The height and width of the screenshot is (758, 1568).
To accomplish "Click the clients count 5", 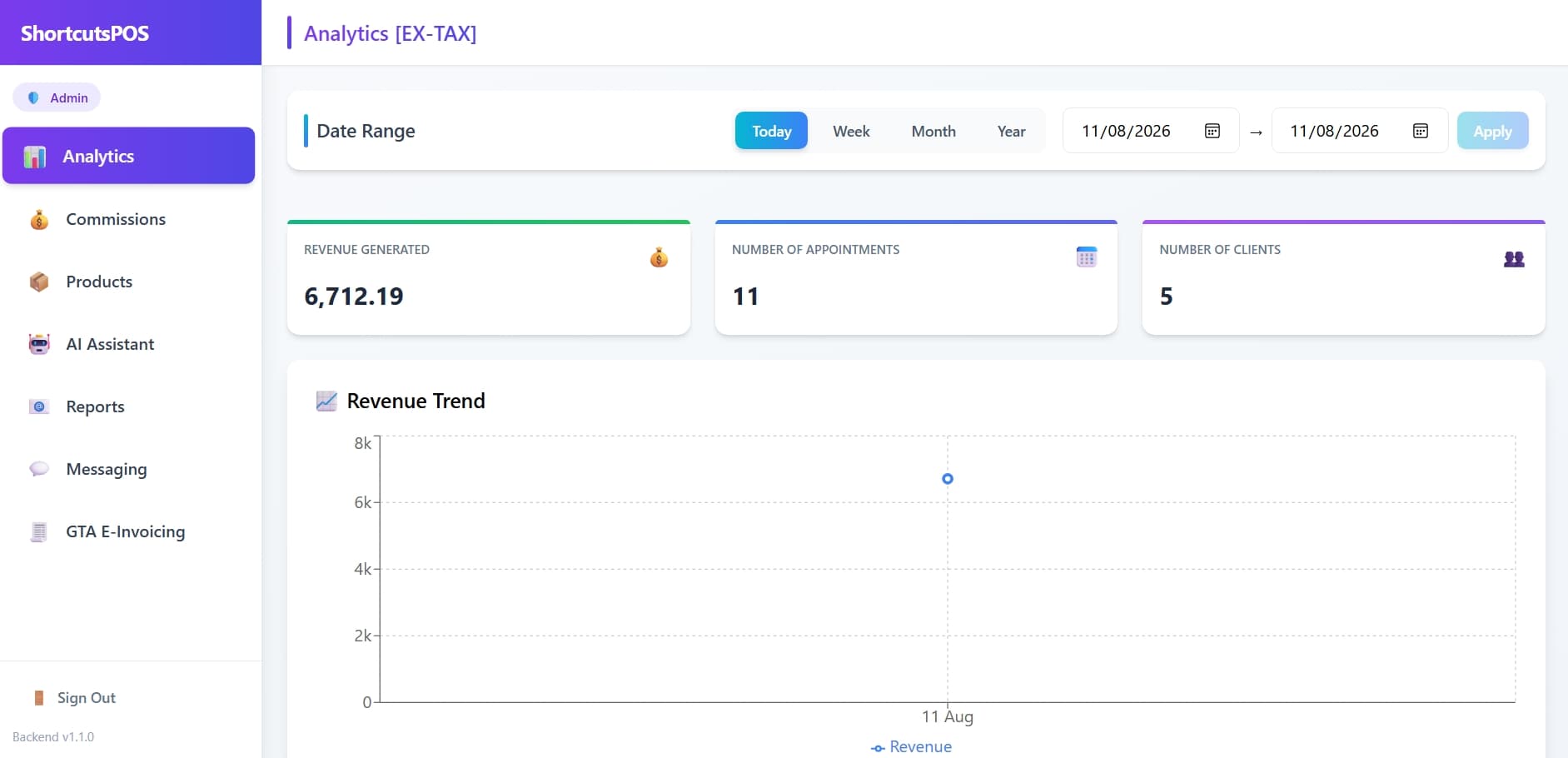I will [1166, 297].
